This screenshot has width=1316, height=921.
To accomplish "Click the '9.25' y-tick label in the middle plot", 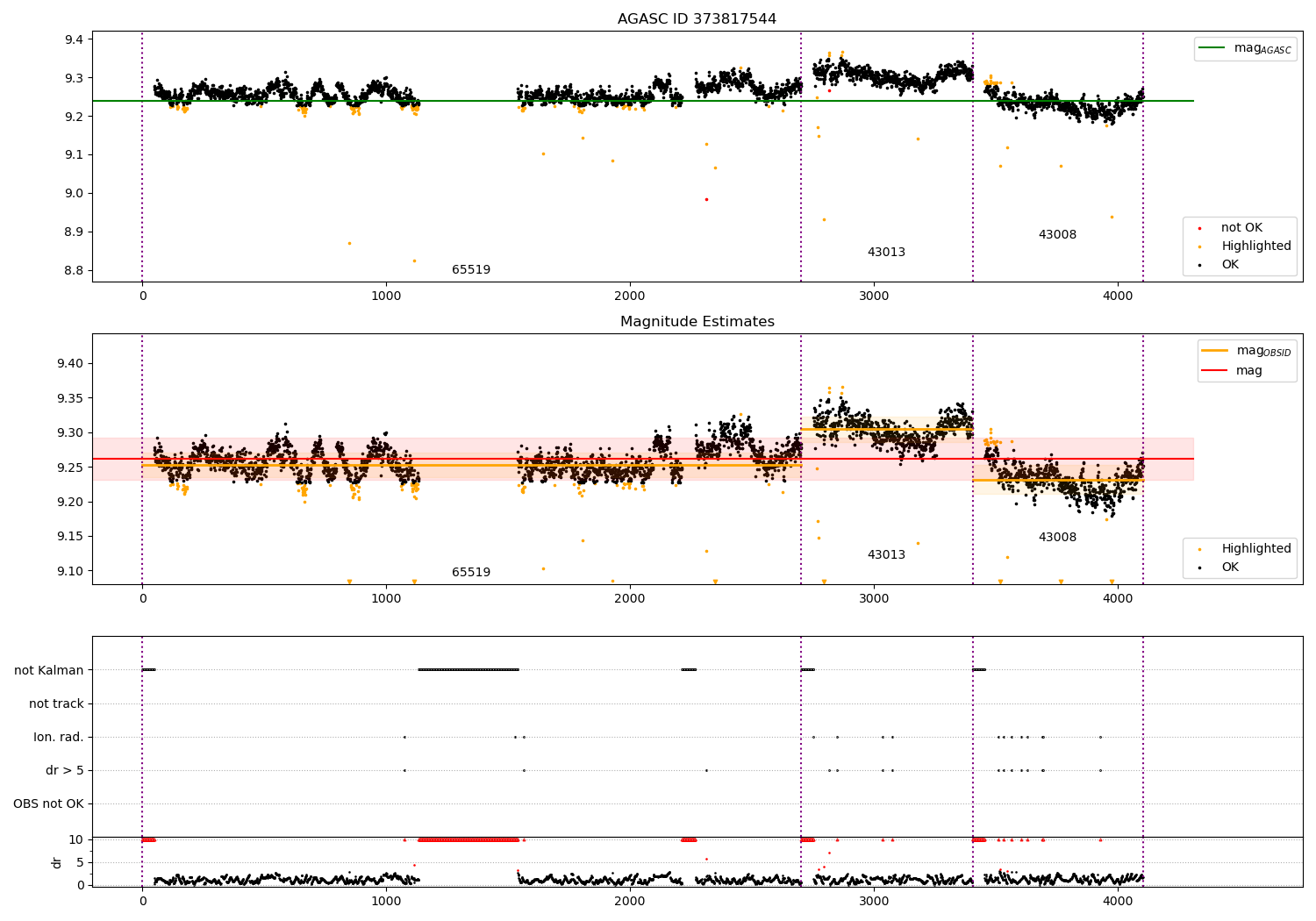I will coord(70,468).
